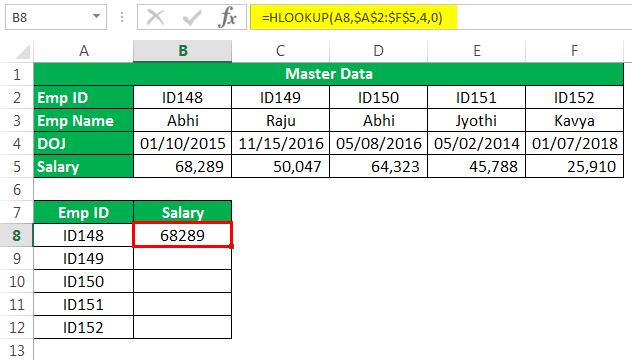This screenshot has width=632, height=360.
Task: Select the date 01/10/2015 cell
Action: (x=183, y=143)
